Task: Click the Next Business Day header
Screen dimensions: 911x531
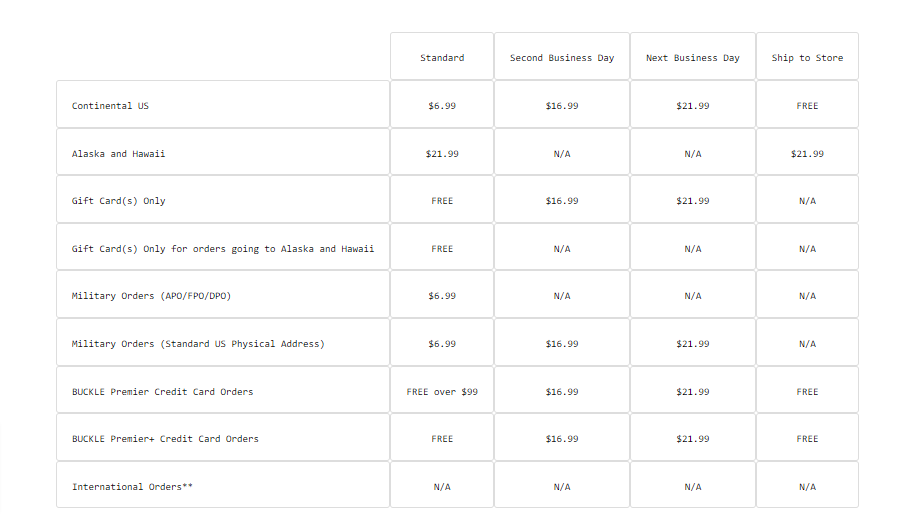Action: tap(693, 57)
